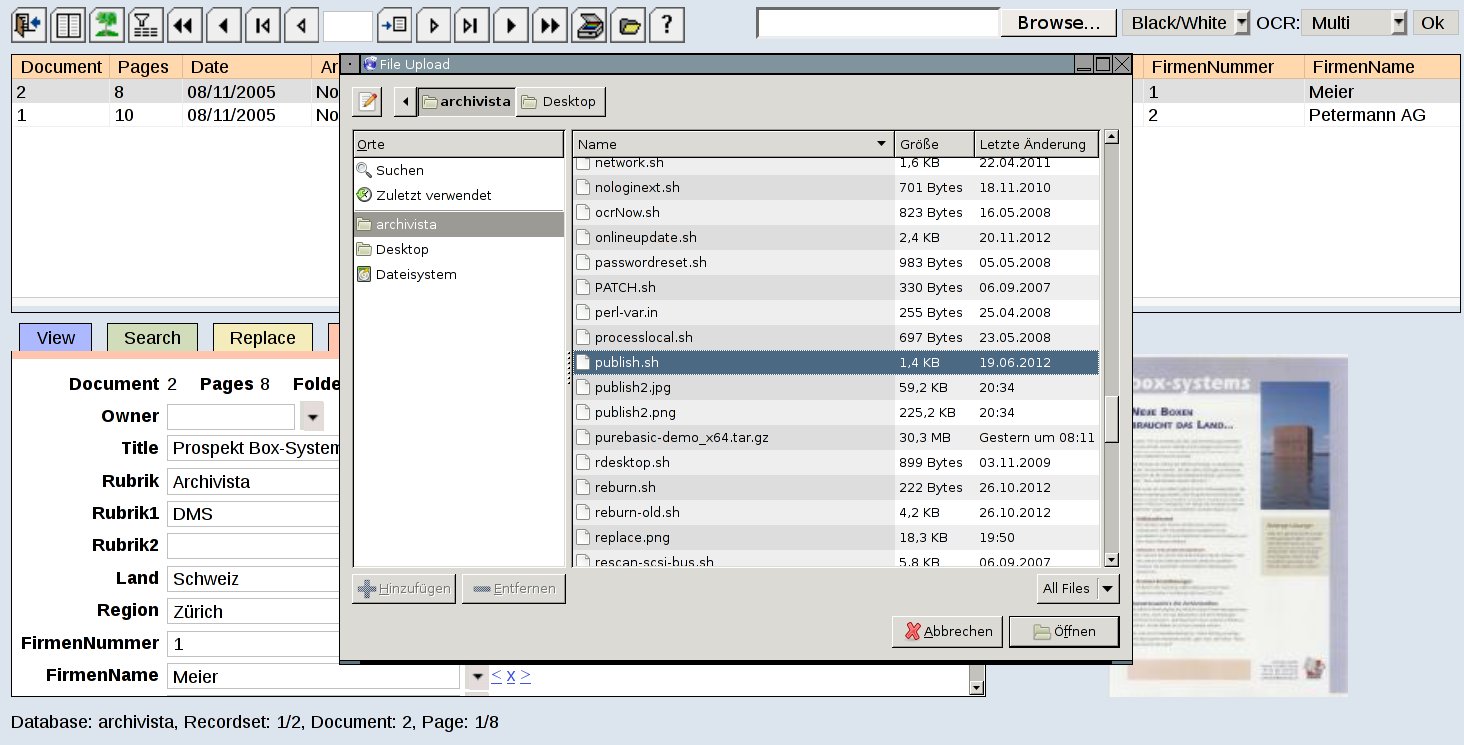This screenshot has width=1464, height=745.
Task: Select purebasic-demo_x64.tar.gz file
Action: pos(836,437)
